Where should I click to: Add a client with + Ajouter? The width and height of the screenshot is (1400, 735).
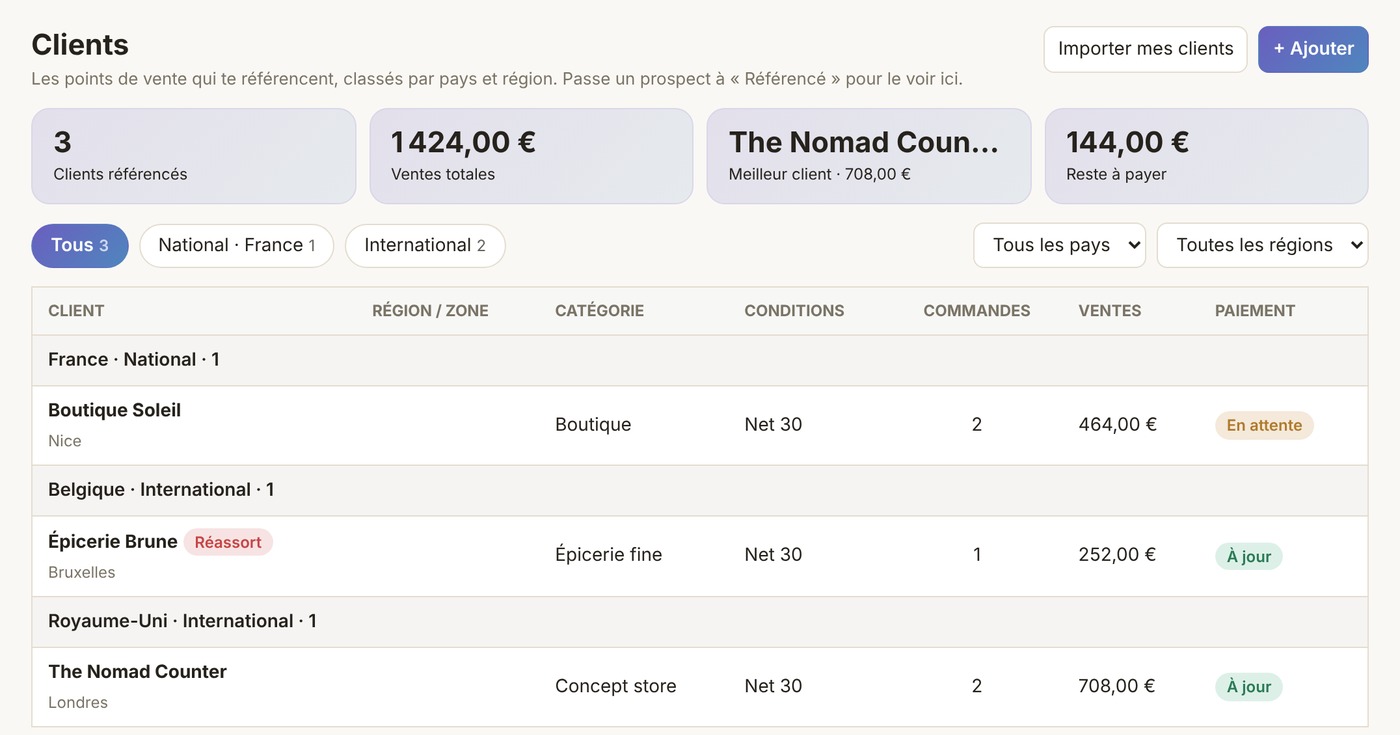pyautogui.click(x=1313, y=49)
